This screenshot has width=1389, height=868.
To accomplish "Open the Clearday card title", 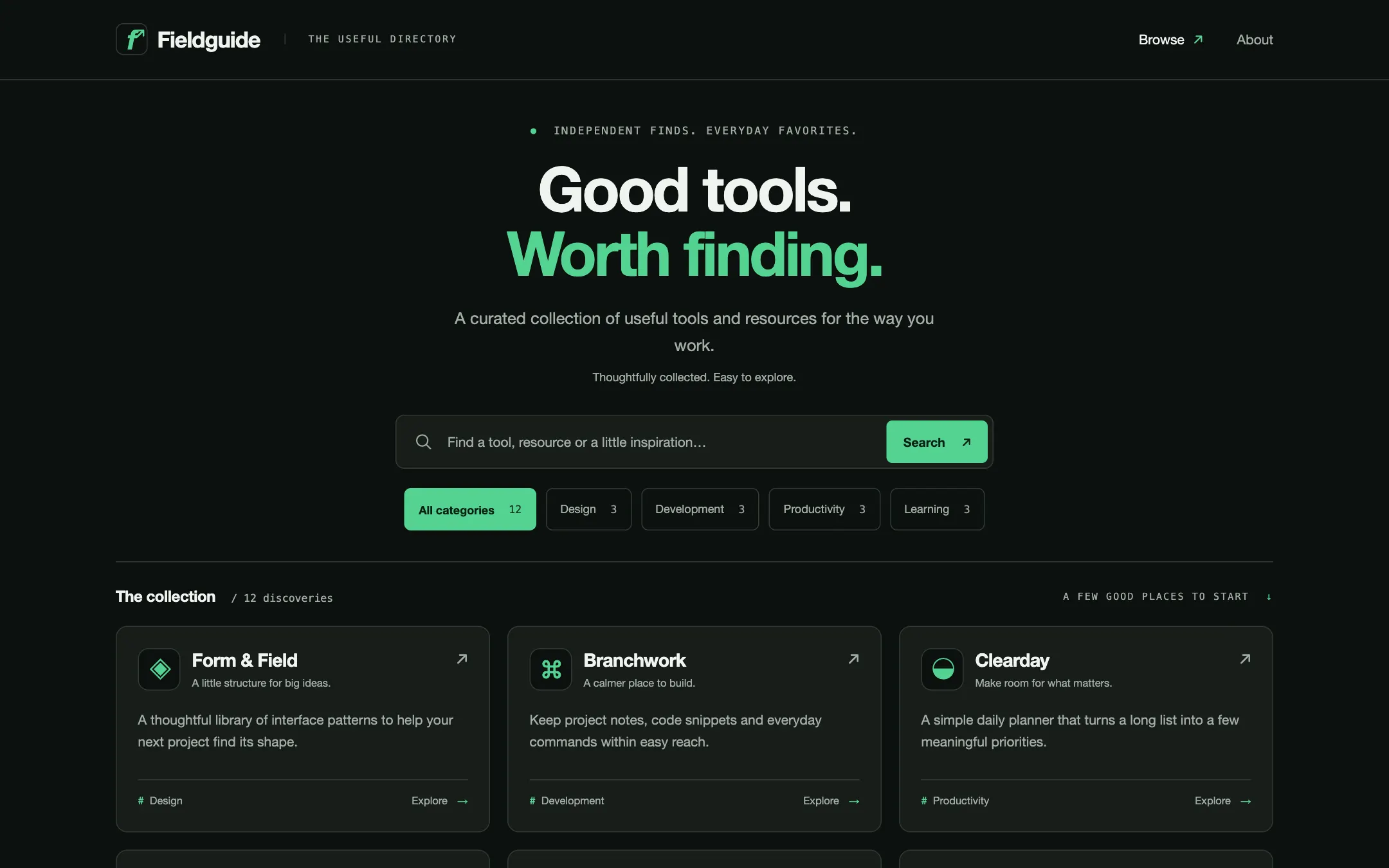I will (x=1012, y=660).
